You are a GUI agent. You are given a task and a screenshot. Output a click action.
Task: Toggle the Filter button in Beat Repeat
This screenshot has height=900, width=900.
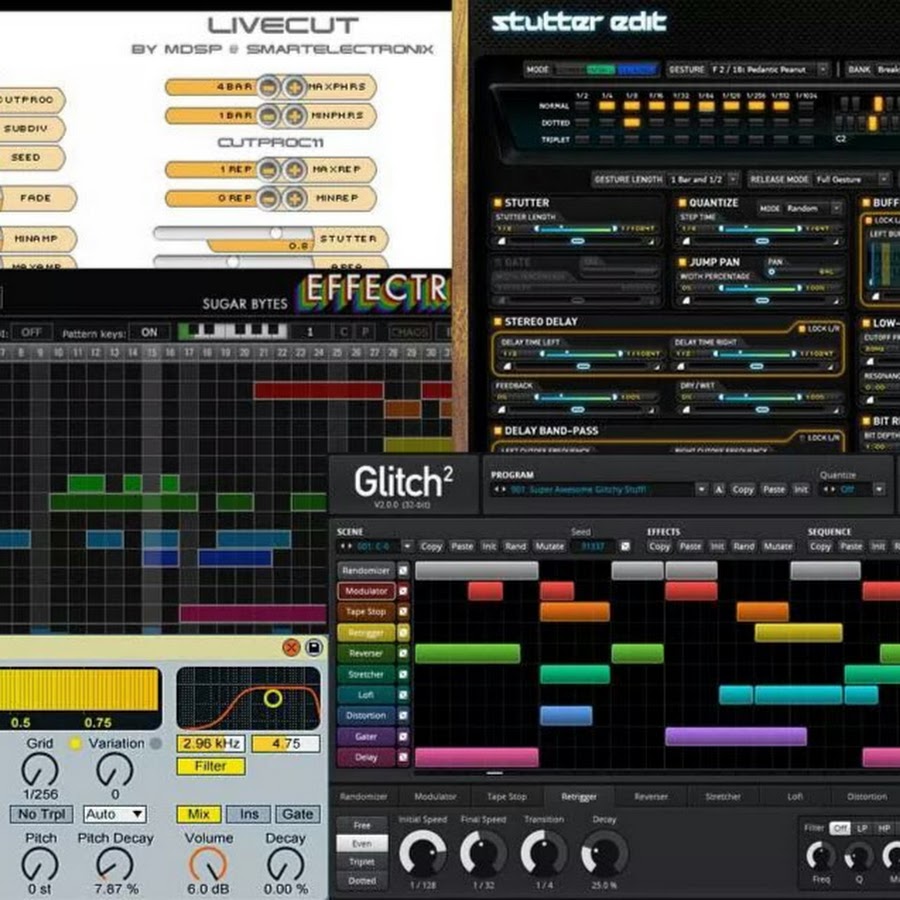coord(210,766)
